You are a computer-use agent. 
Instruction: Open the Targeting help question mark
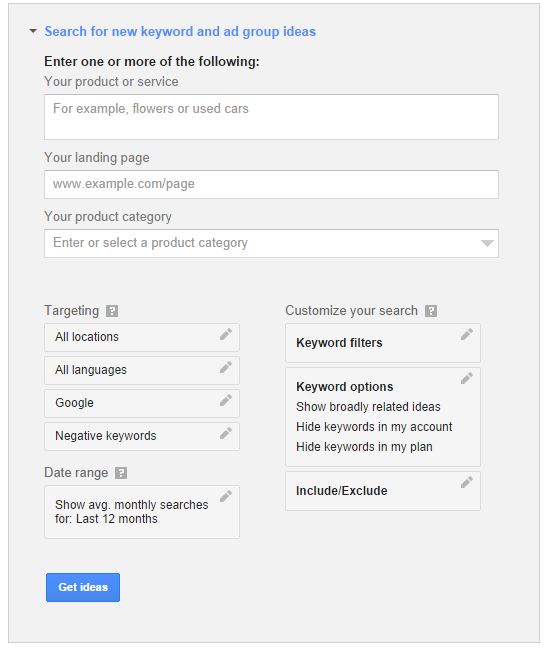pyautogui.click(x=112, y=311)
